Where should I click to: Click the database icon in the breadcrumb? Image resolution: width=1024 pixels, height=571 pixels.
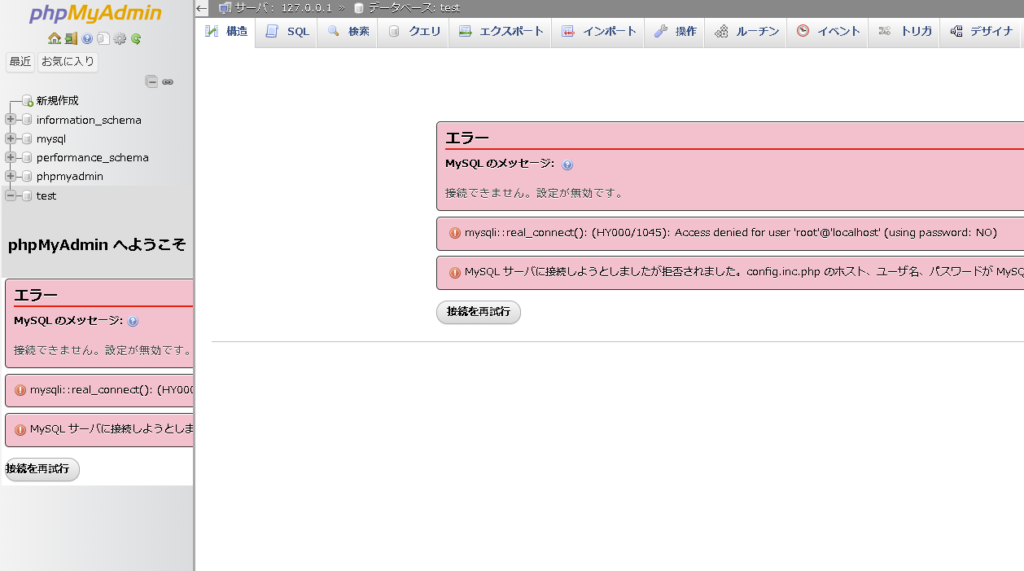tap(359, 8)
